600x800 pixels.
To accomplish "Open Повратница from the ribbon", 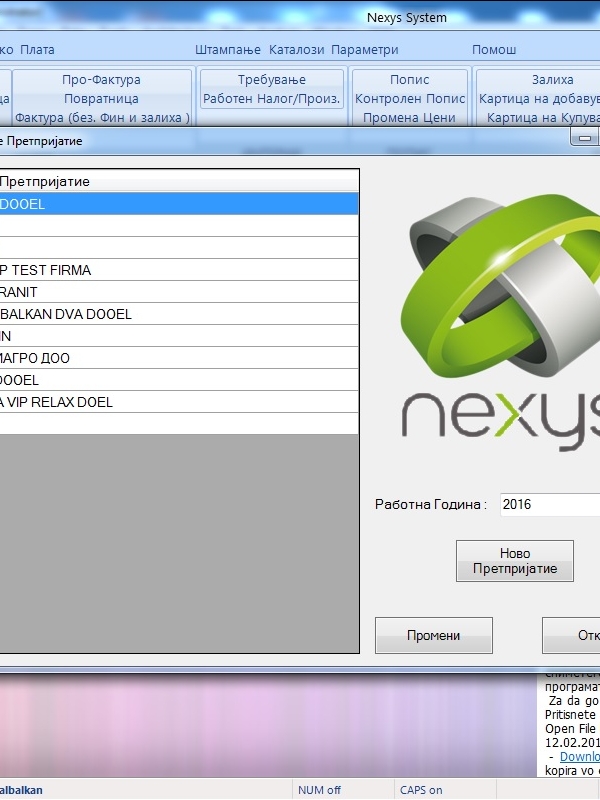I will [x=101, y=99].
